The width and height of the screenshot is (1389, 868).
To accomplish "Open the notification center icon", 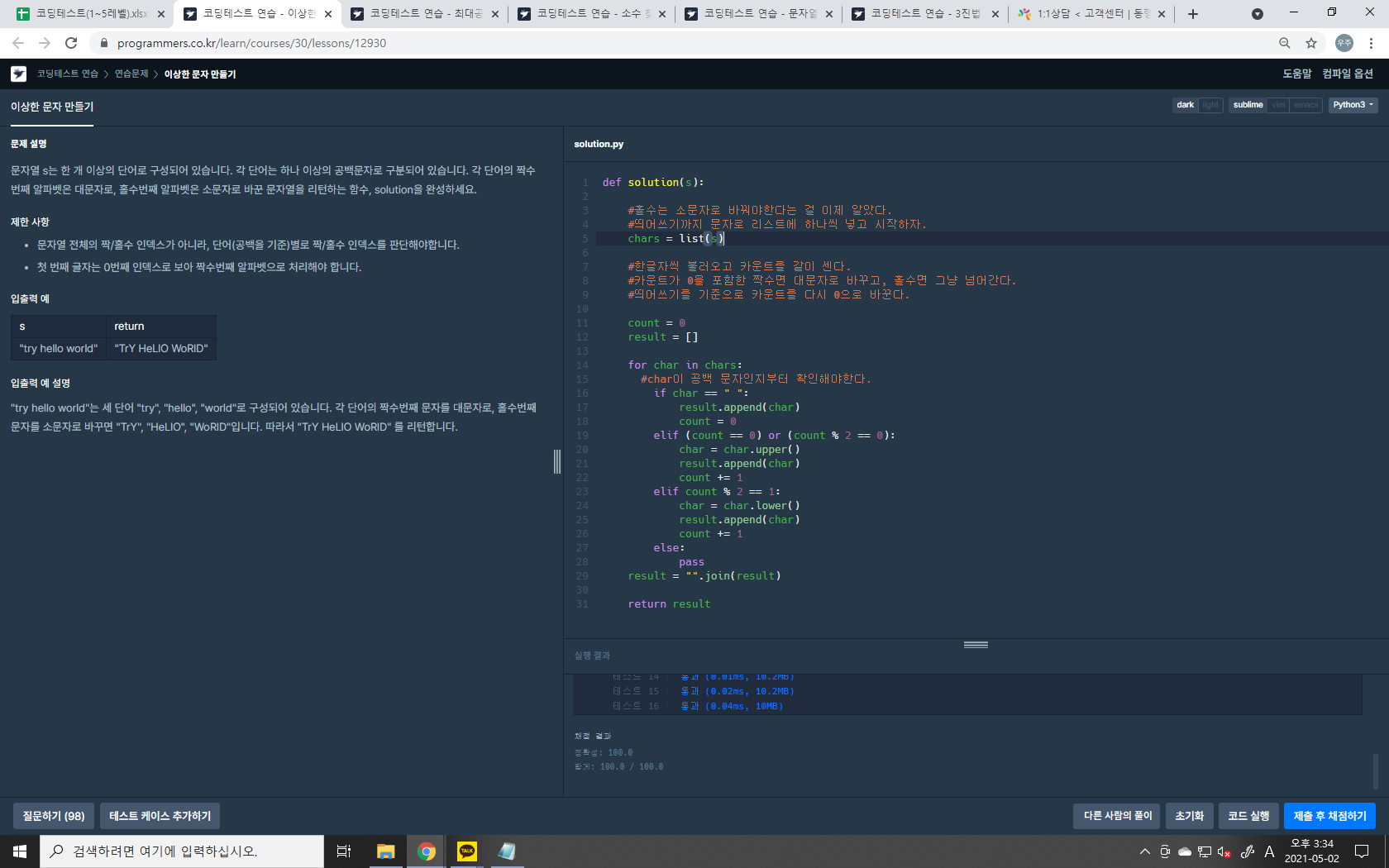I will (x=1362, y=851).
